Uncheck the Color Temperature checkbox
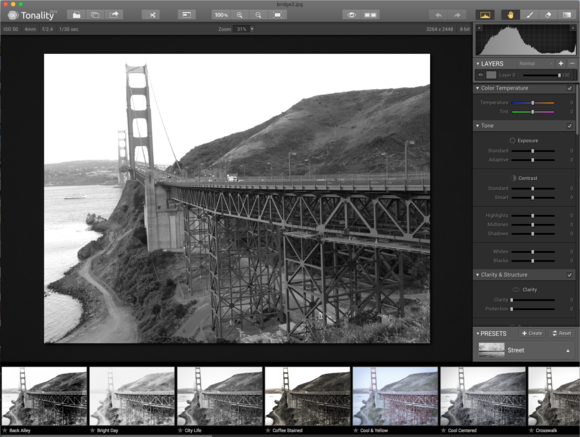Image resolution: width=580 pixels, height=437 pixels. coord(570,88)
